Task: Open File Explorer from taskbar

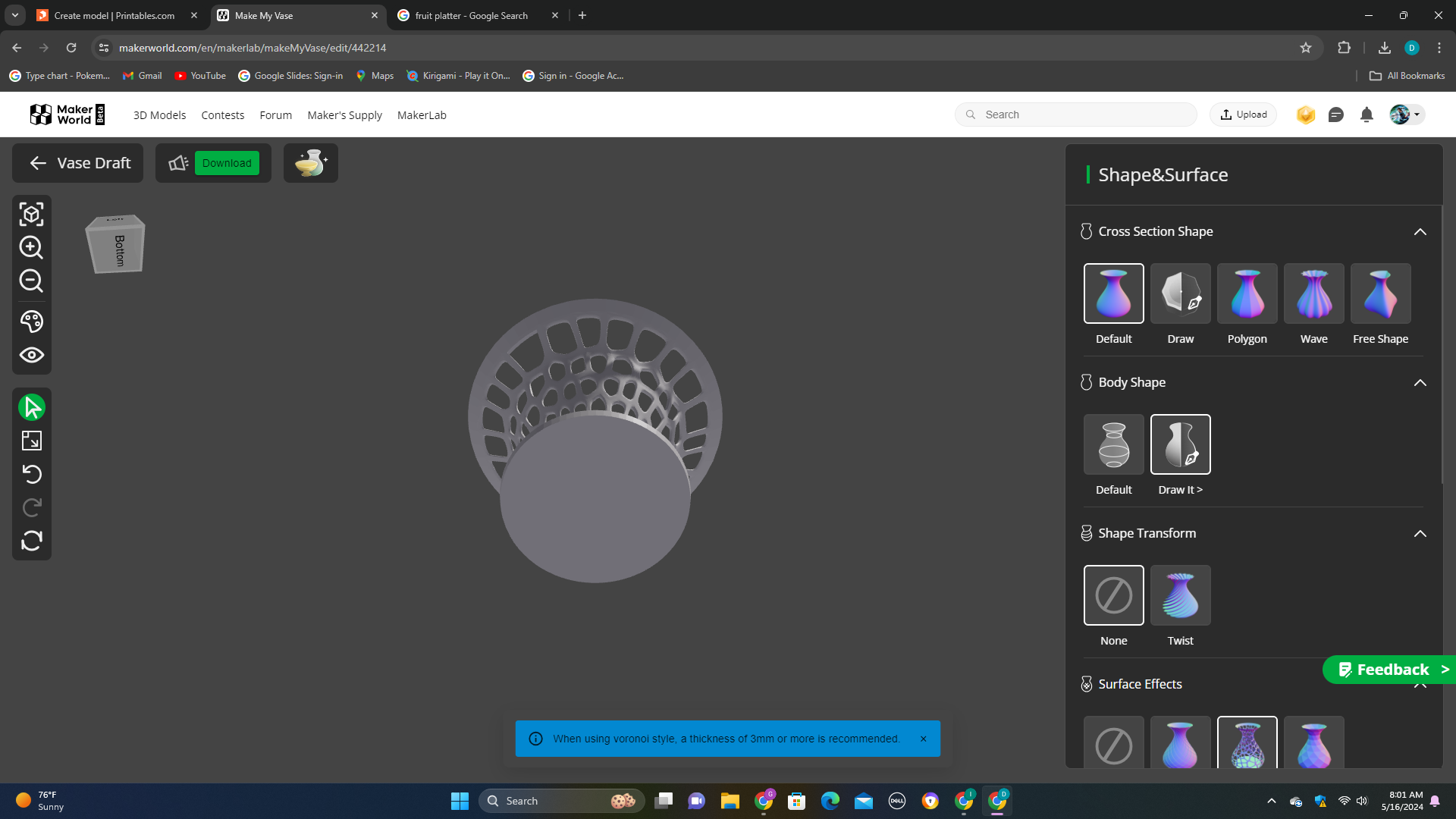Action: tap(730, 801)
